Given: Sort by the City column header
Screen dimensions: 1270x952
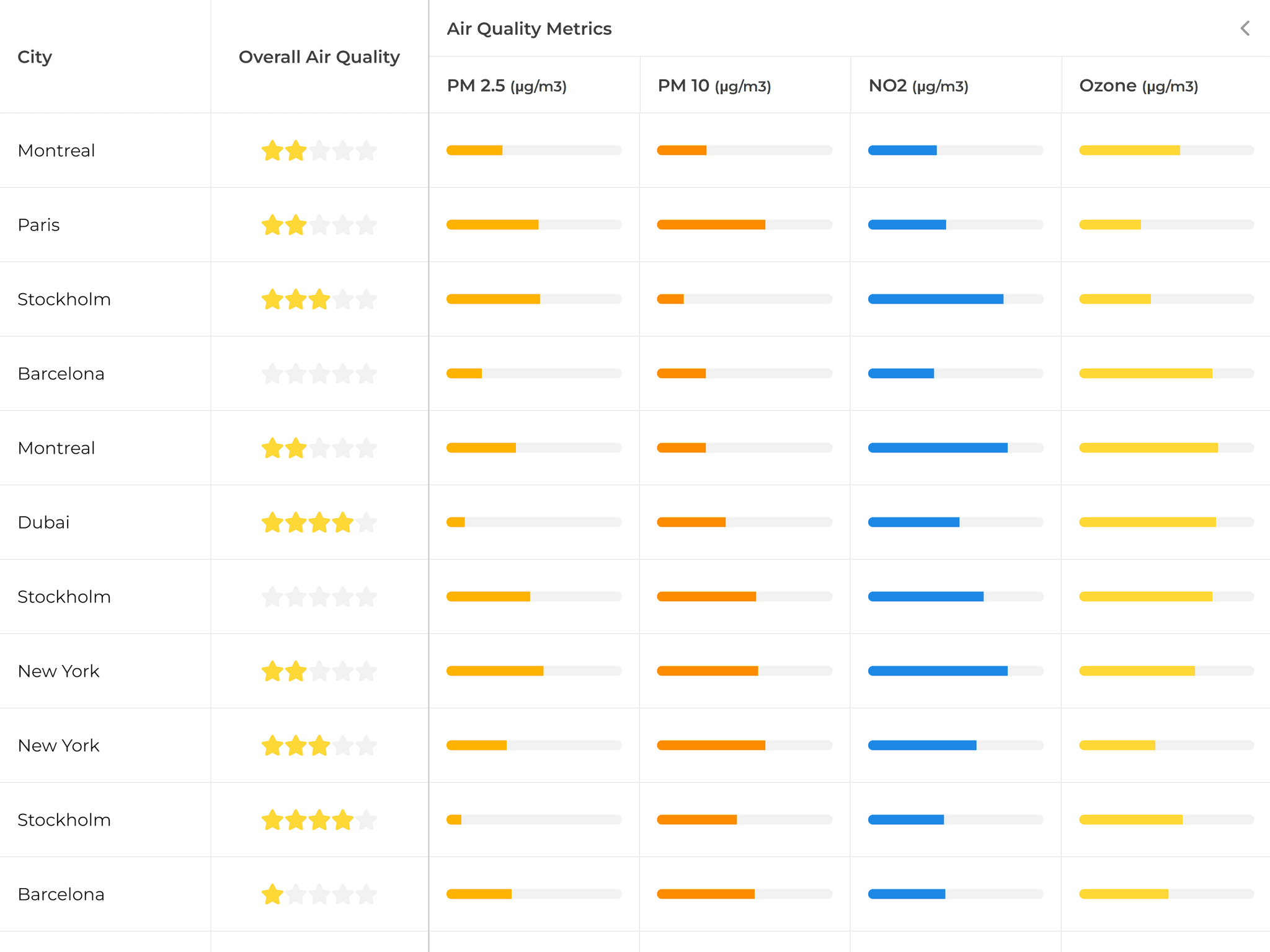Looking at the screenshot, I should click(35, 57).
